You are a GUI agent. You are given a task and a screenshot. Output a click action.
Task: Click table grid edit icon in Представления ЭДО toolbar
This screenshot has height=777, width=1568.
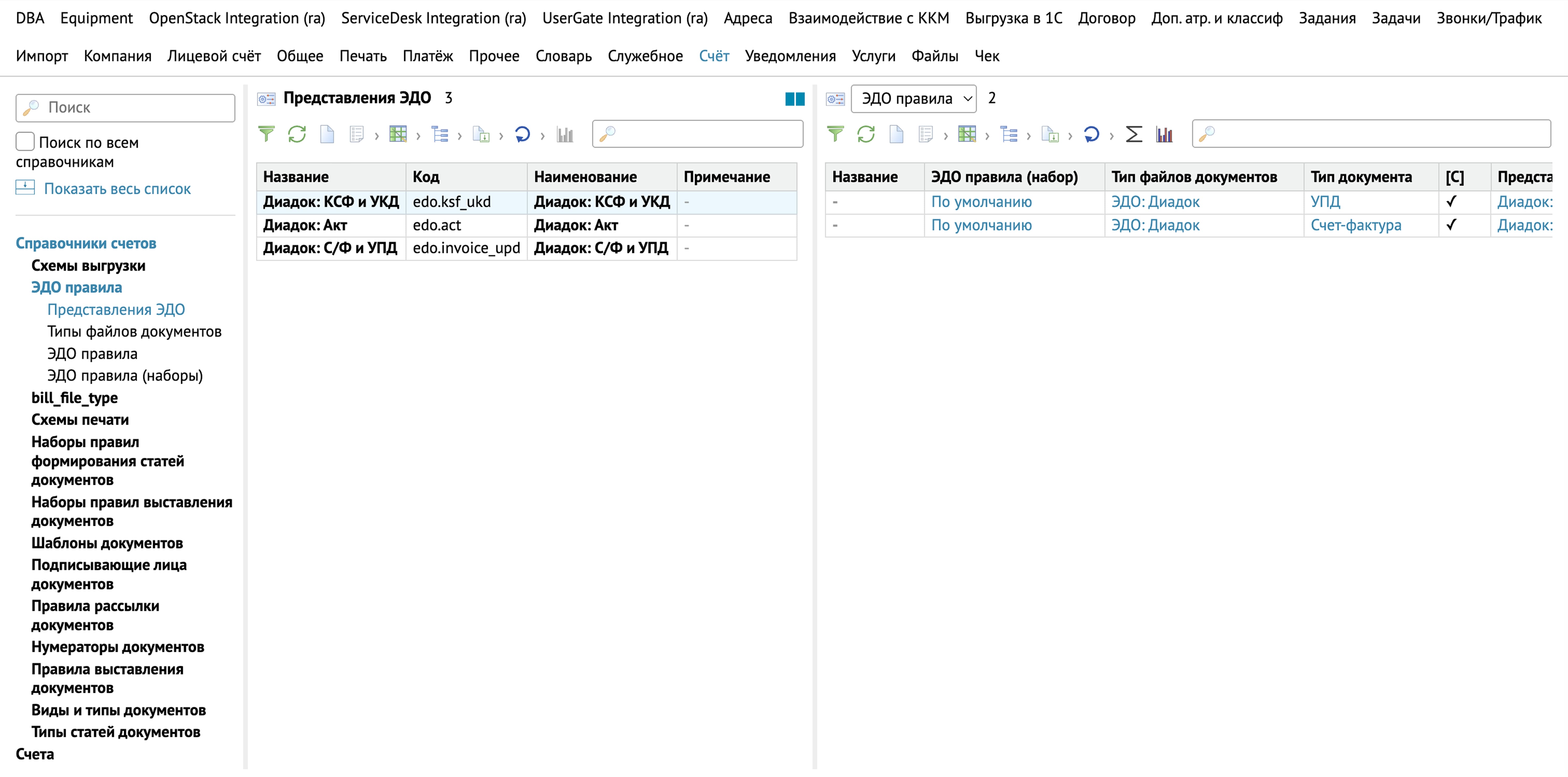(398, 134)
